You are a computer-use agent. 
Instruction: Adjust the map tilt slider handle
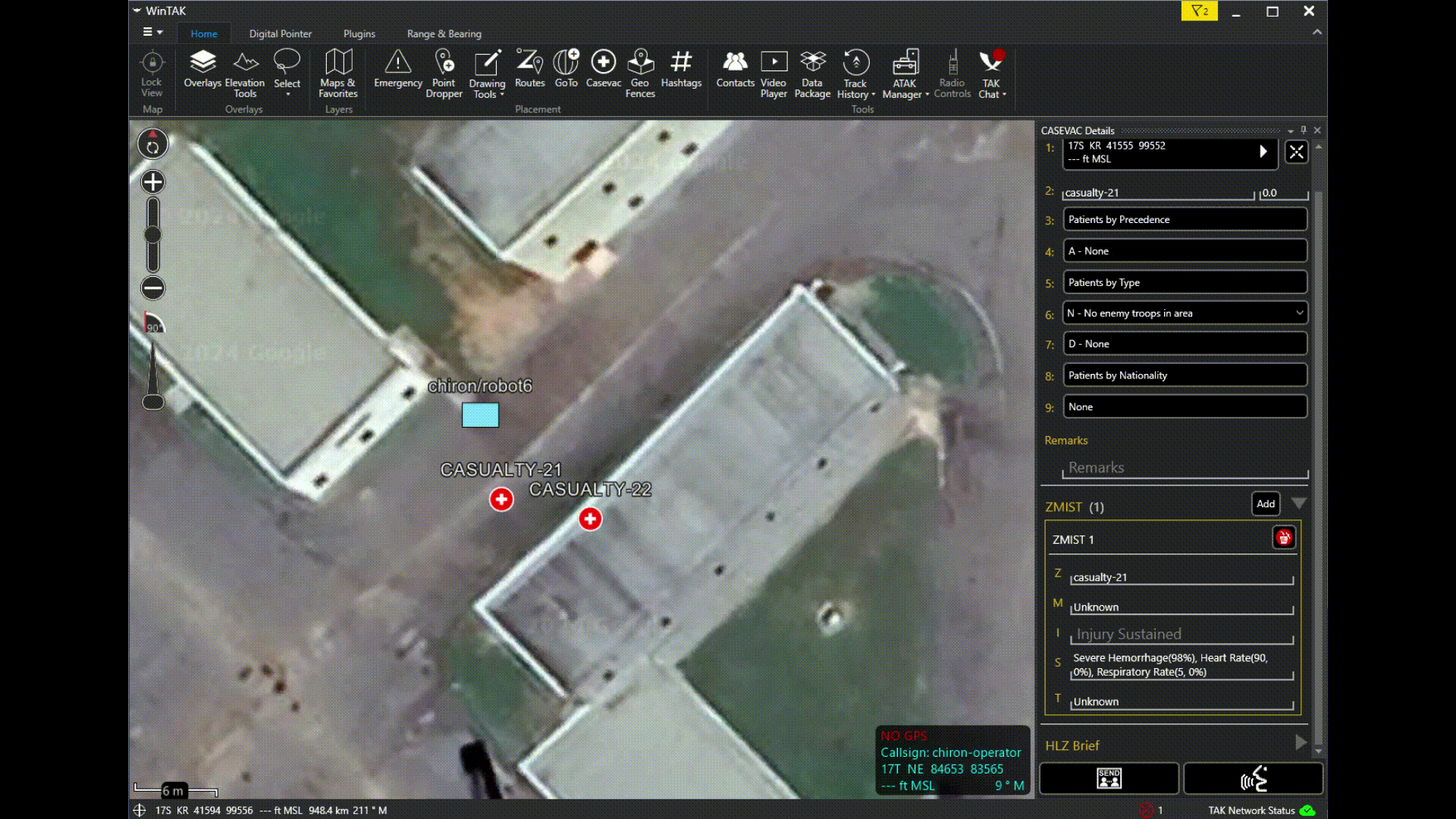[153, 402]
